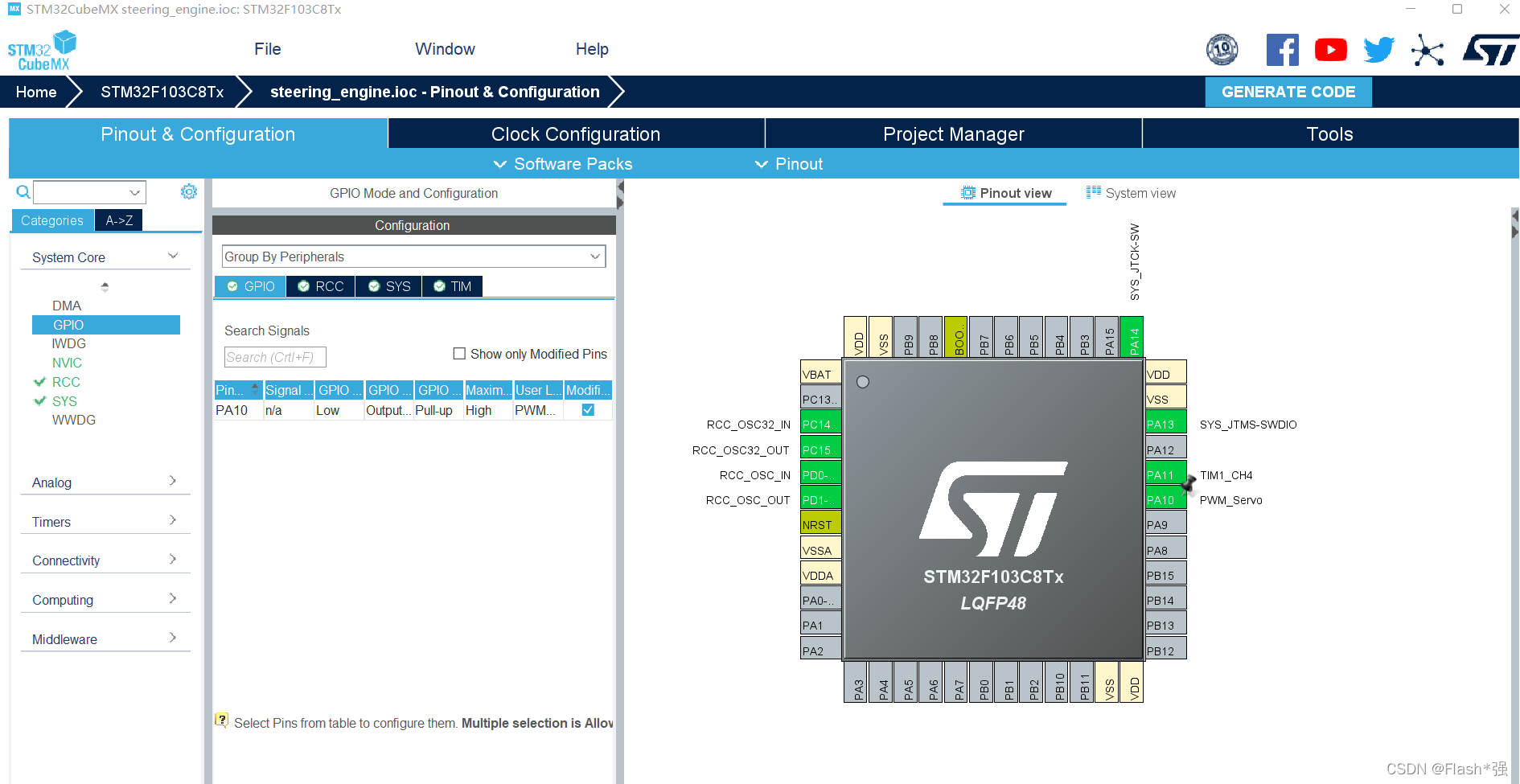Select IWDG in System Core list
This screenshot has height=784, width=1520.
[68, 343]
